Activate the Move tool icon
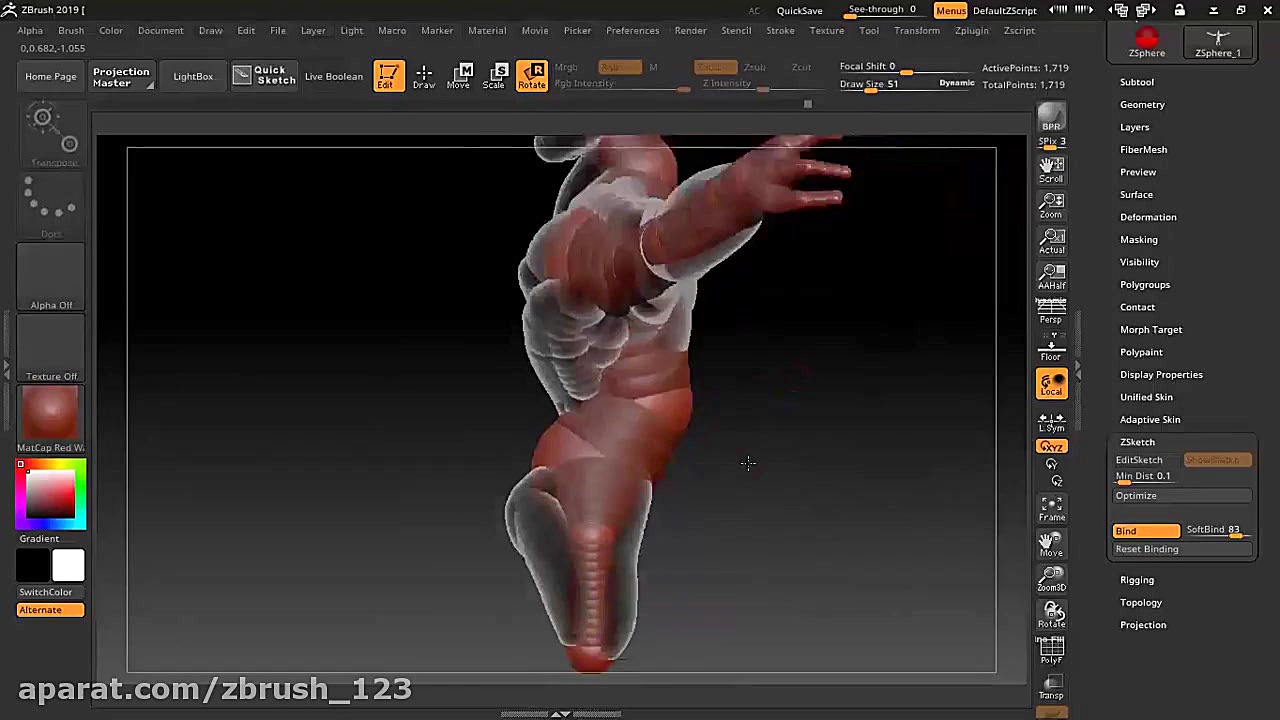The image size is (1280, 720). [458, 76]
